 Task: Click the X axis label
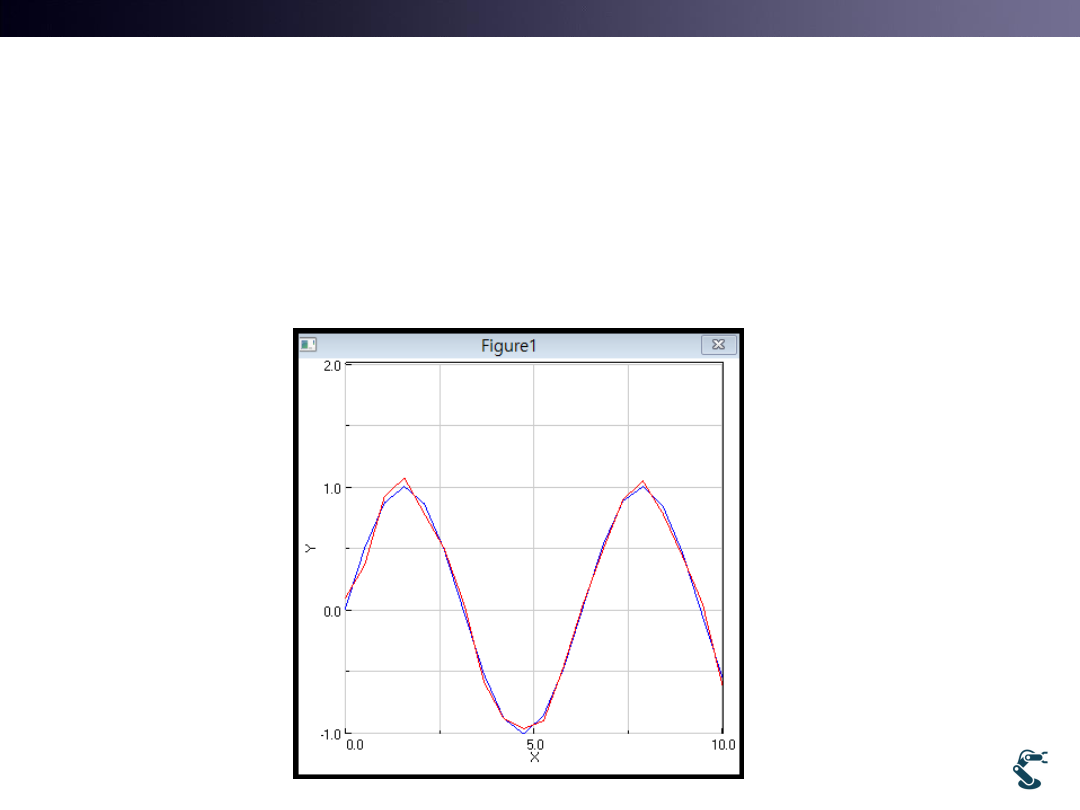coord(534,757)
